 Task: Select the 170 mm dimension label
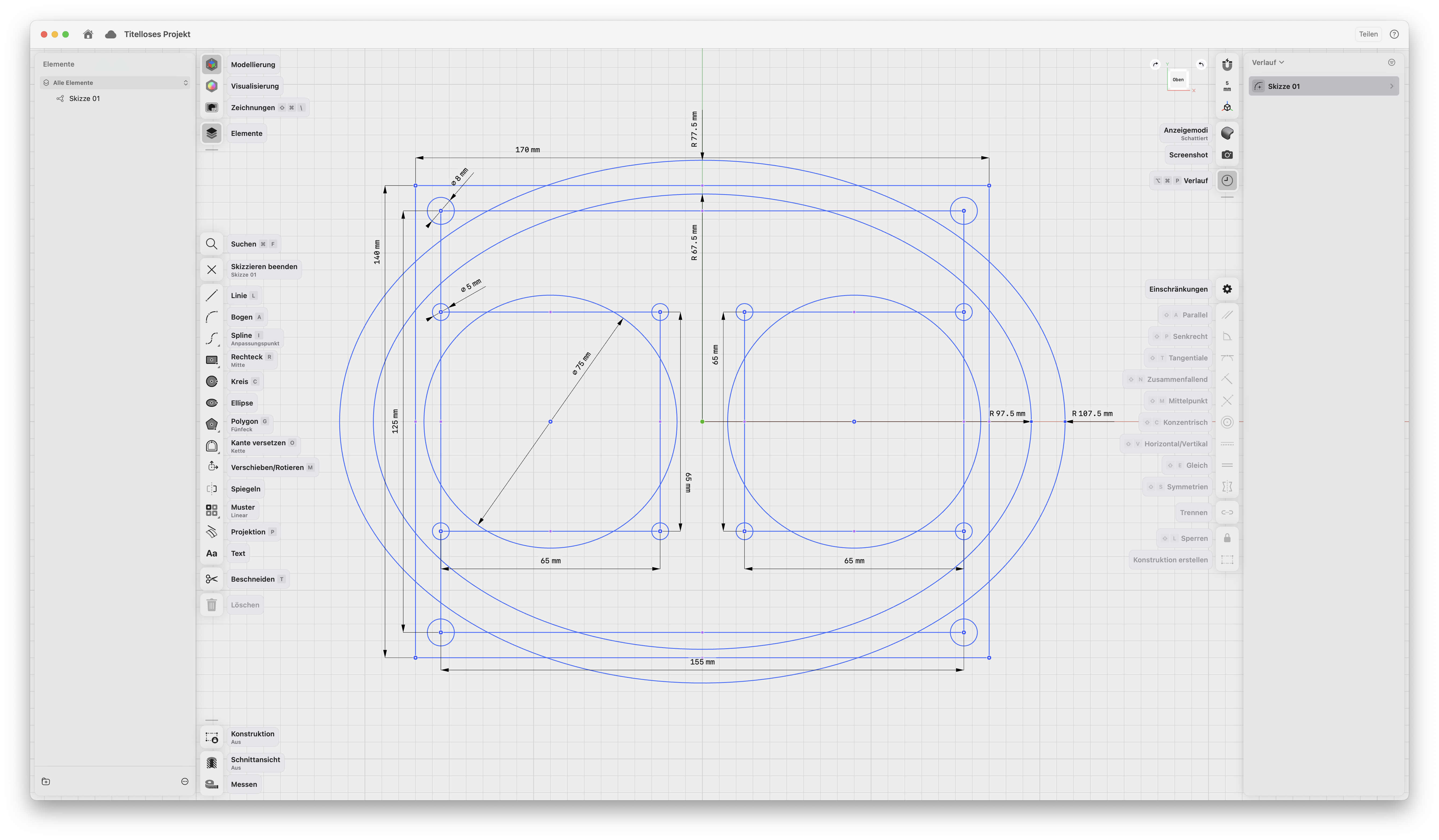[x=527, y=150]
